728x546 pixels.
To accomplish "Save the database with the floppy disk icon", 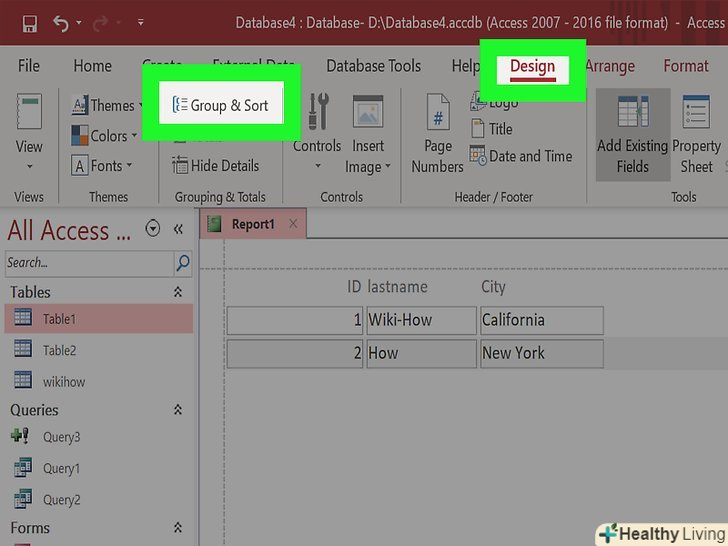I will coord(30,23).
